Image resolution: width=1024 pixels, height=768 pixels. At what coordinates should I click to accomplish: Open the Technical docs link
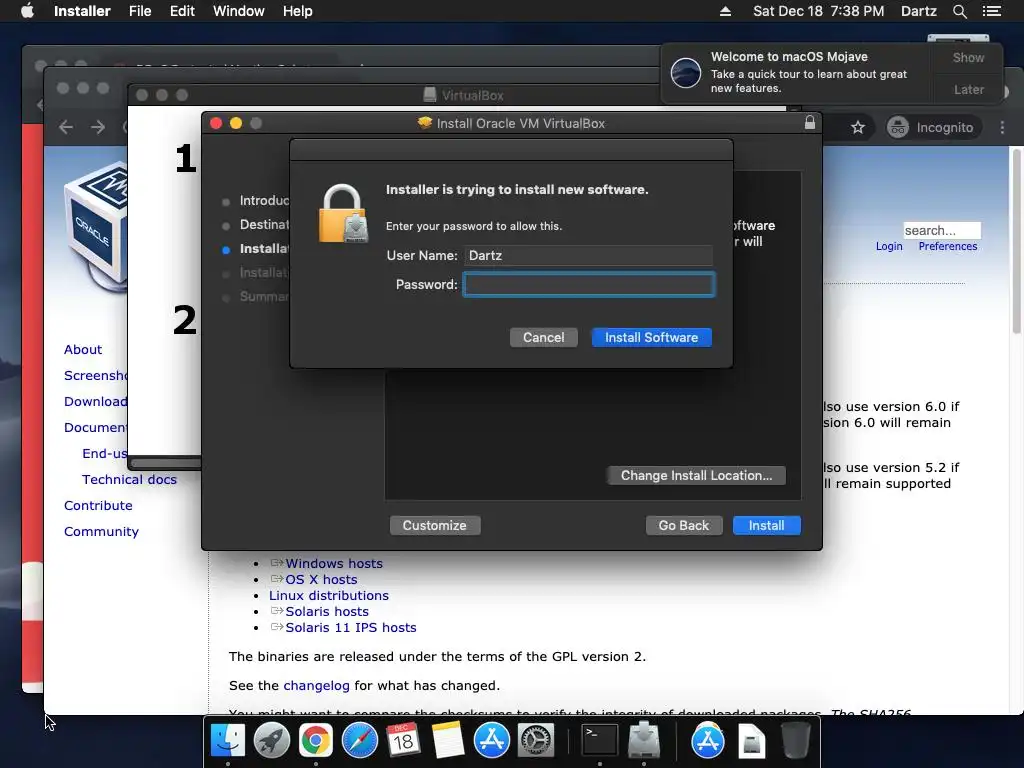click(x=129, y=479)
